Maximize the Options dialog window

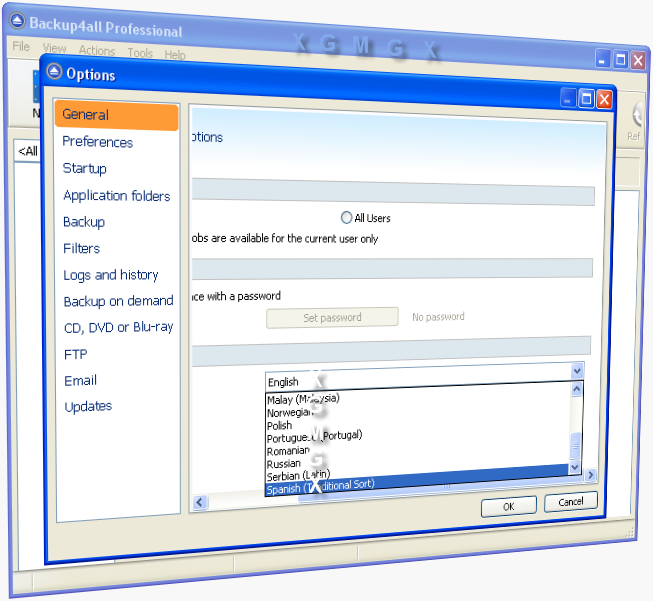coord(586,99)
